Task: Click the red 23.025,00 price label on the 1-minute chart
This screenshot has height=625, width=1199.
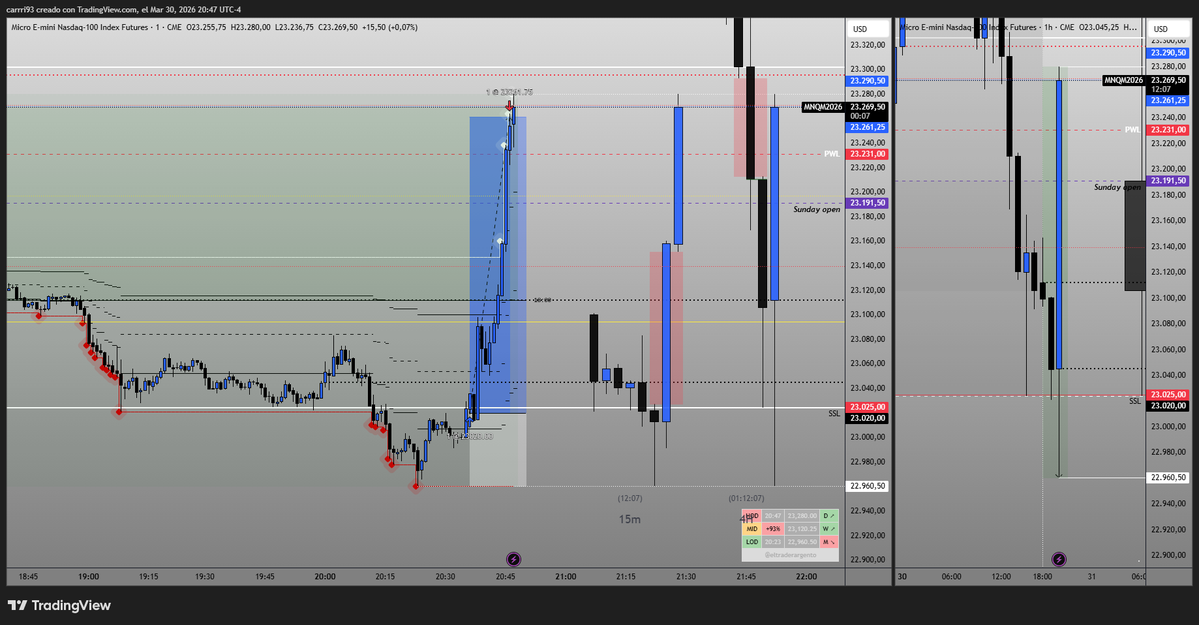Action: coord(867,407)
